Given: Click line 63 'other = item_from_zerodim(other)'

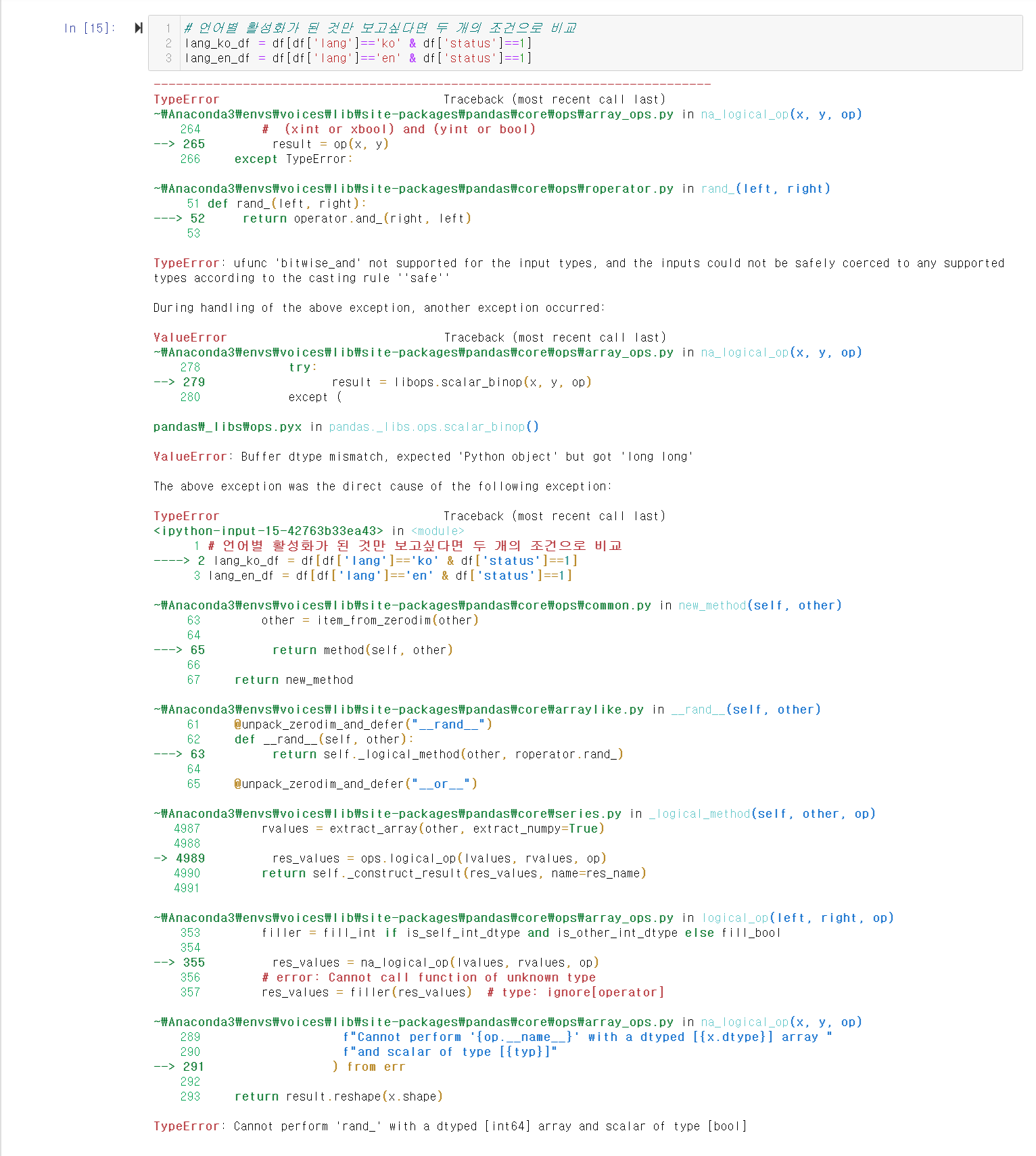Looking at the screenshot, I should click(x=333, y=620).
